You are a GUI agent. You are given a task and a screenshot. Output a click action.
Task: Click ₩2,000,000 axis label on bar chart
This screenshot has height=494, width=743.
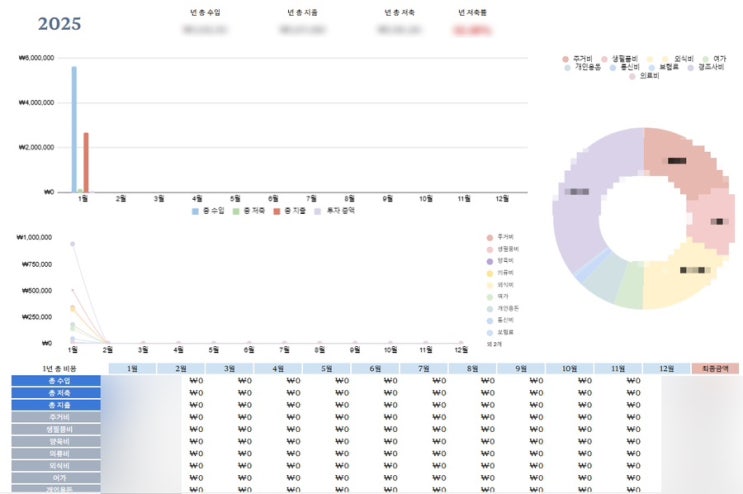coord(36,147)
